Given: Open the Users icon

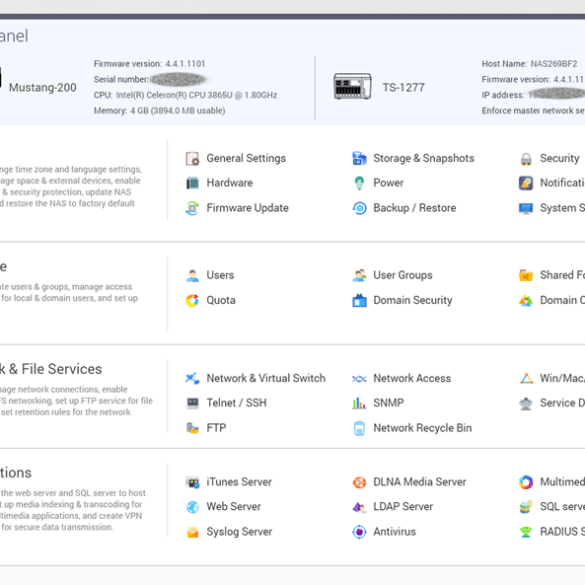Looking at the screenshot, I should (x=193, y=275).
